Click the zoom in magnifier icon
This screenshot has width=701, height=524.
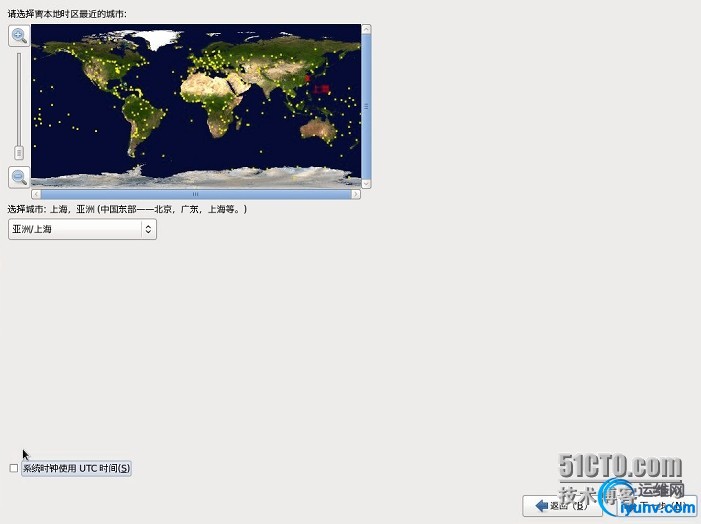point(19,35)
